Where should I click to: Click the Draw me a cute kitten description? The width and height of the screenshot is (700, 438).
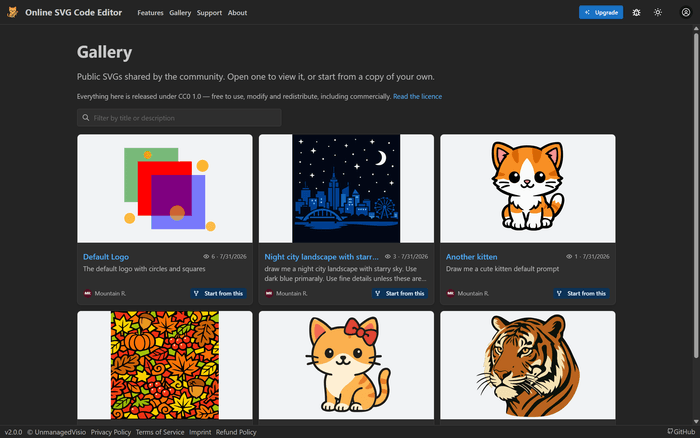point(502,269)
